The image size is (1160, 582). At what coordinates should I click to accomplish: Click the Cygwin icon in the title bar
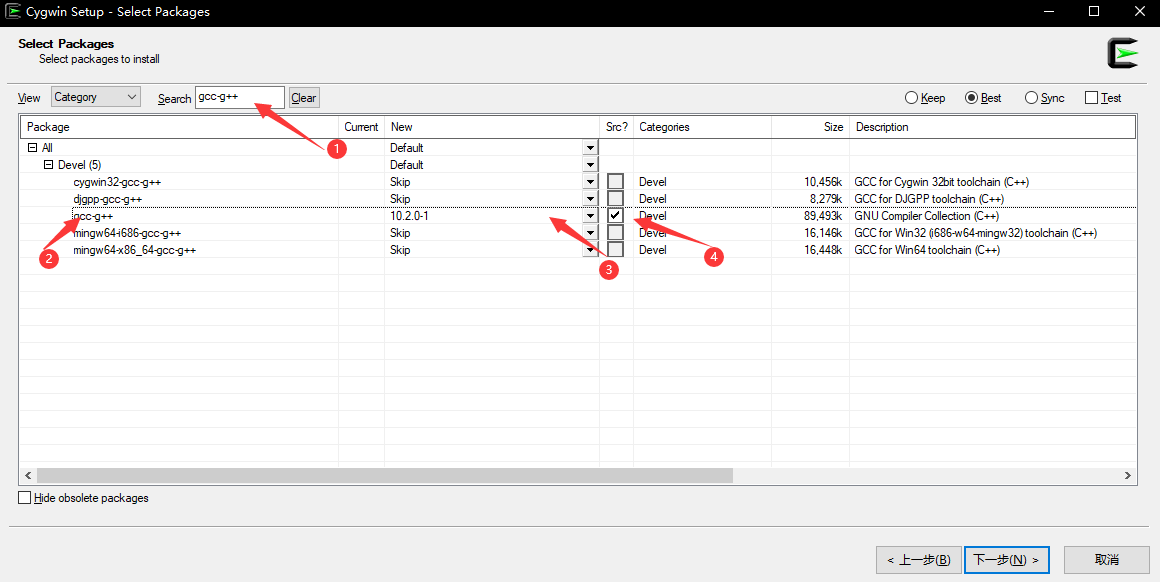click(13, 11)
